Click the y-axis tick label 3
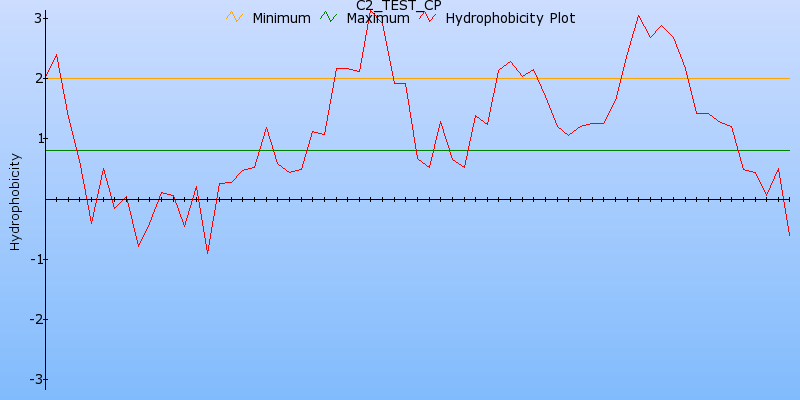The height and width of the screenshot is (400, 800). [x=37, y=18]
